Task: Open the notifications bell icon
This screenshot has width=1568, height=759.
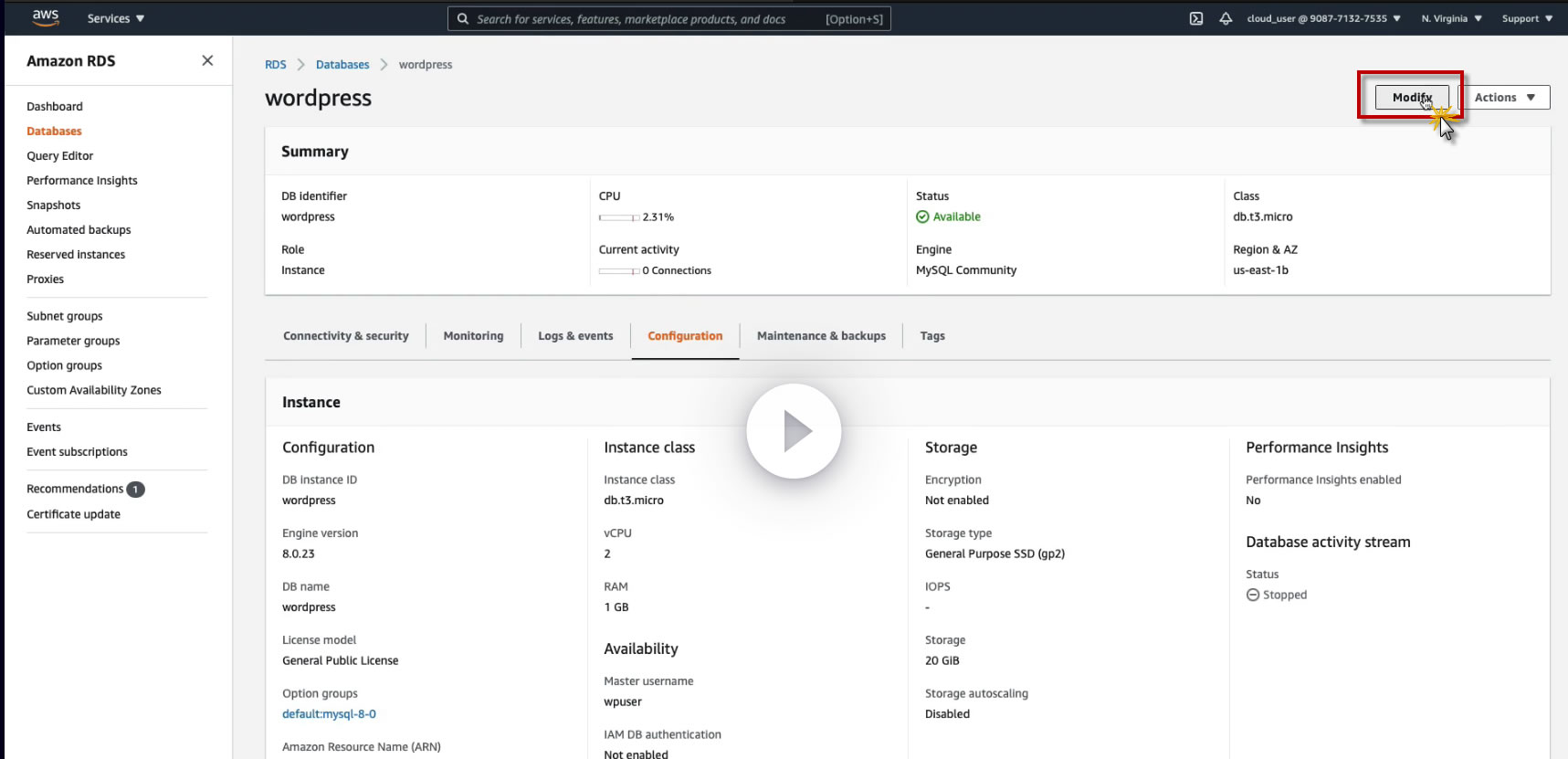Action: point(1226,18)
